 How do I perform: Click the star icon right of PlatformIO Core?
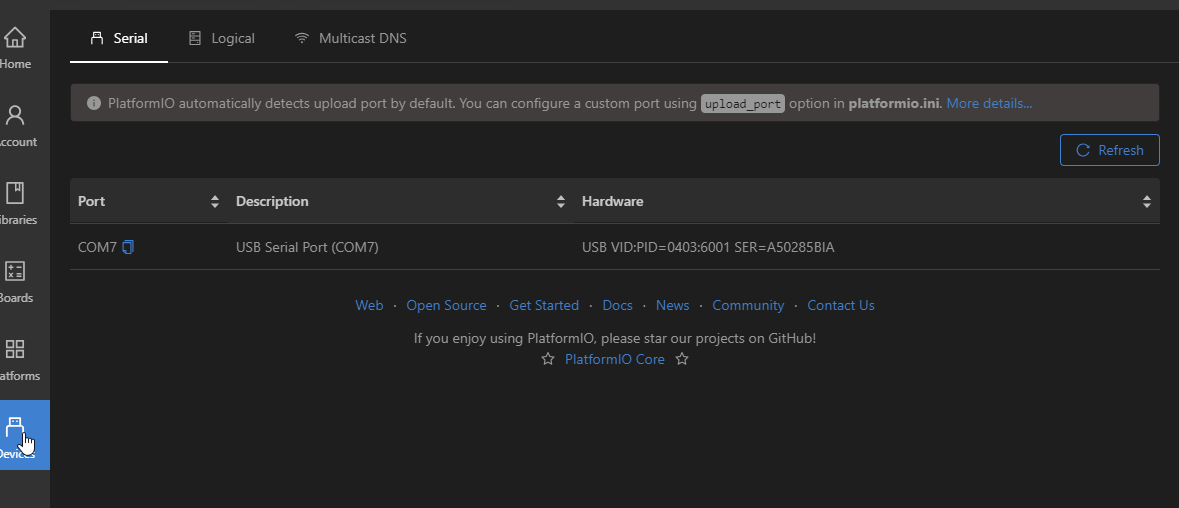pos(682,359)
